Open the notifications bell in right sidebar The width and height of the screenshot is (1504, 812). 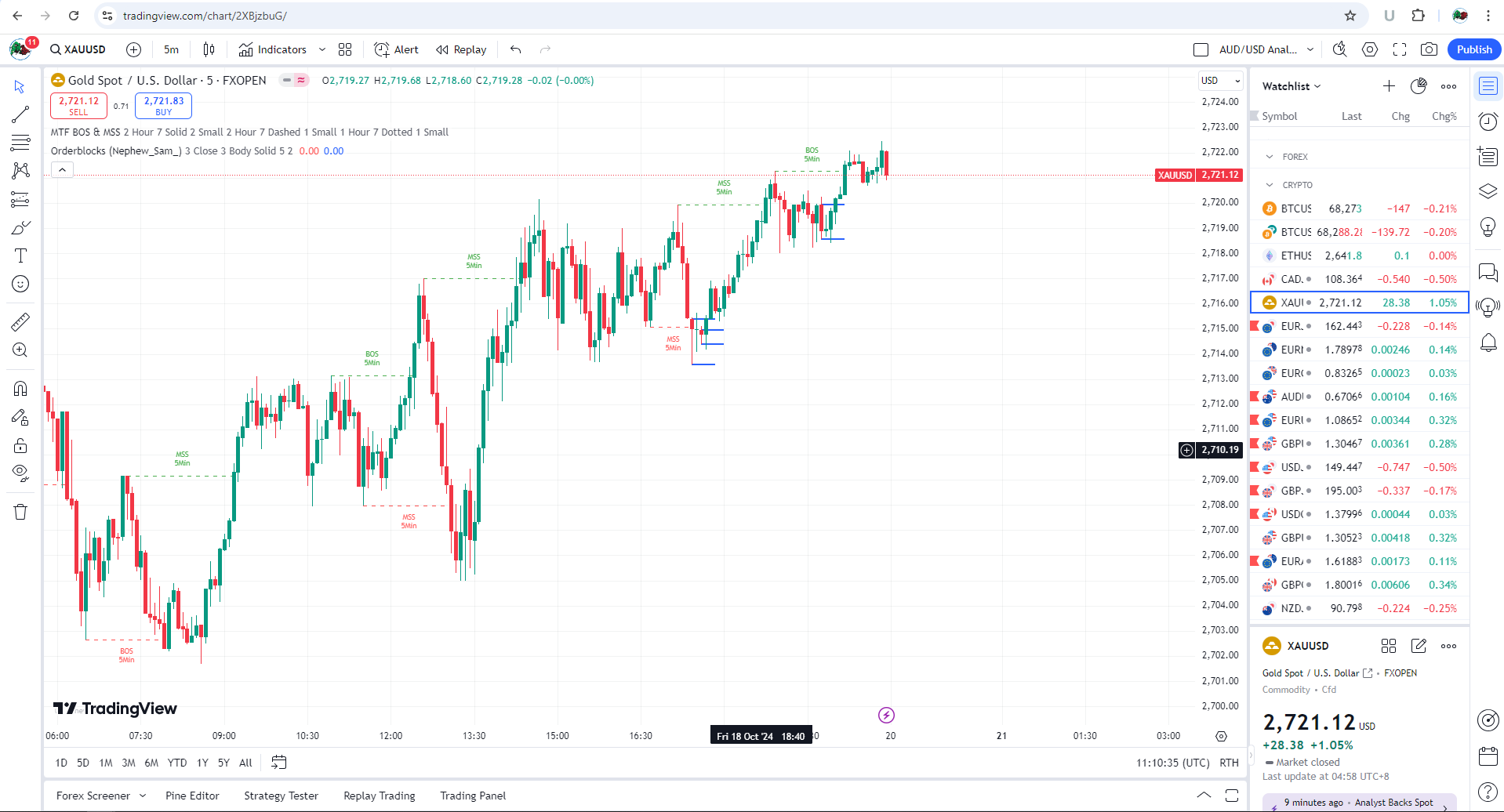click(1488, 343)
